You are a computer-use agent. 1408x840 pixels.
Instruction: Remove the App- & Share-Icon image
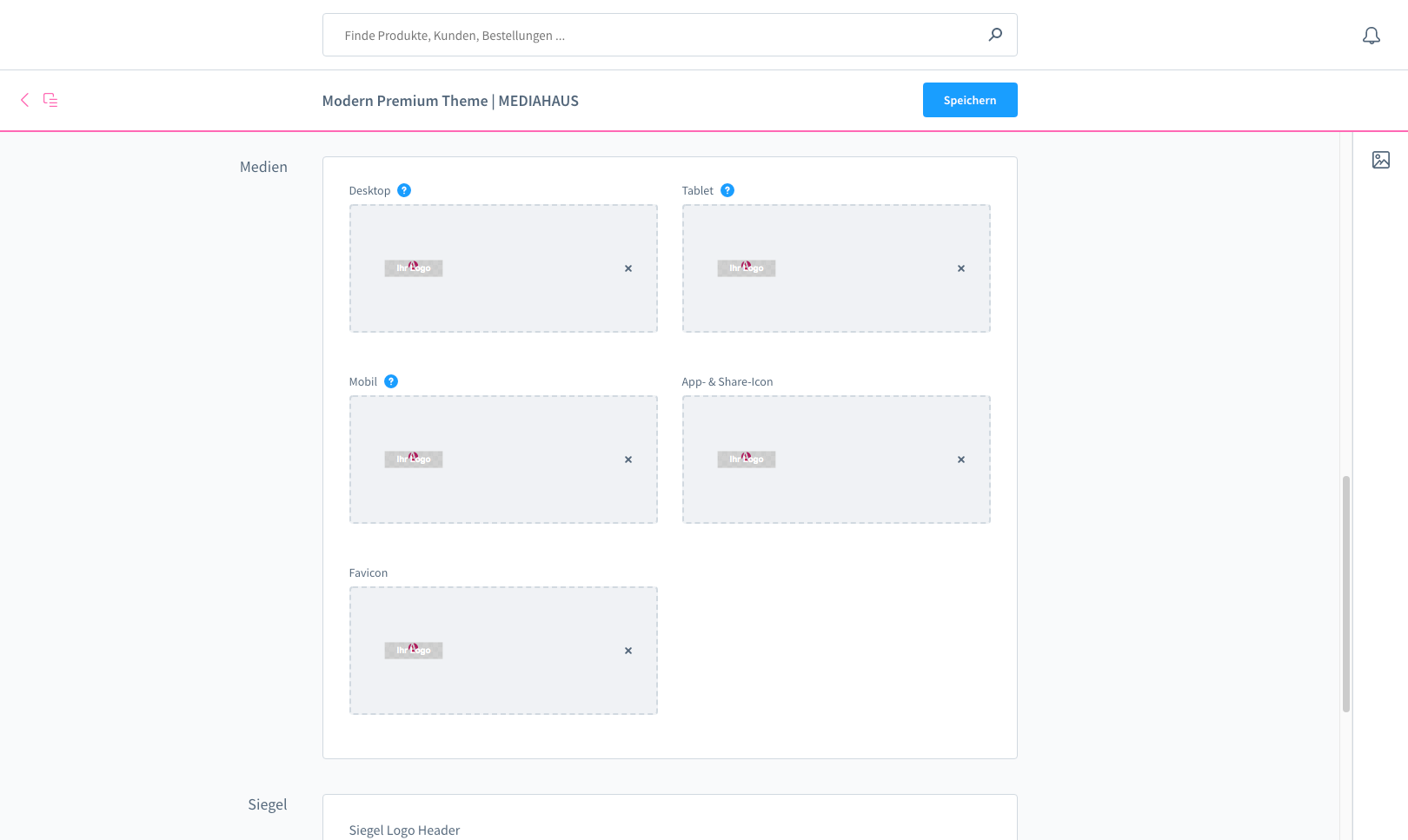(x=960, y=459)
